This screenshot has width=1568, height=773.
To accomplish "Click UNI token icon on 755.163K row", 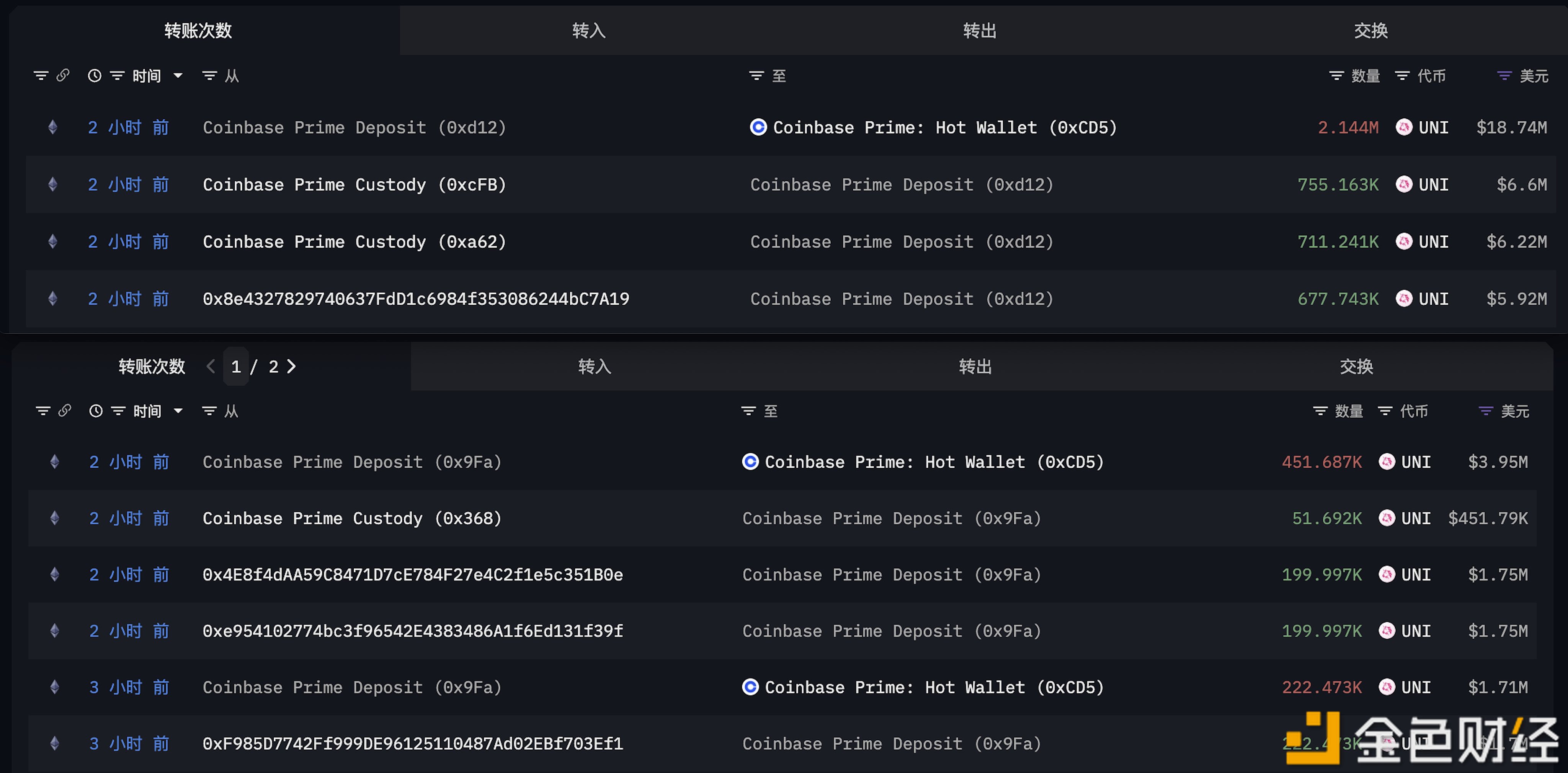I will point(1404,184).
